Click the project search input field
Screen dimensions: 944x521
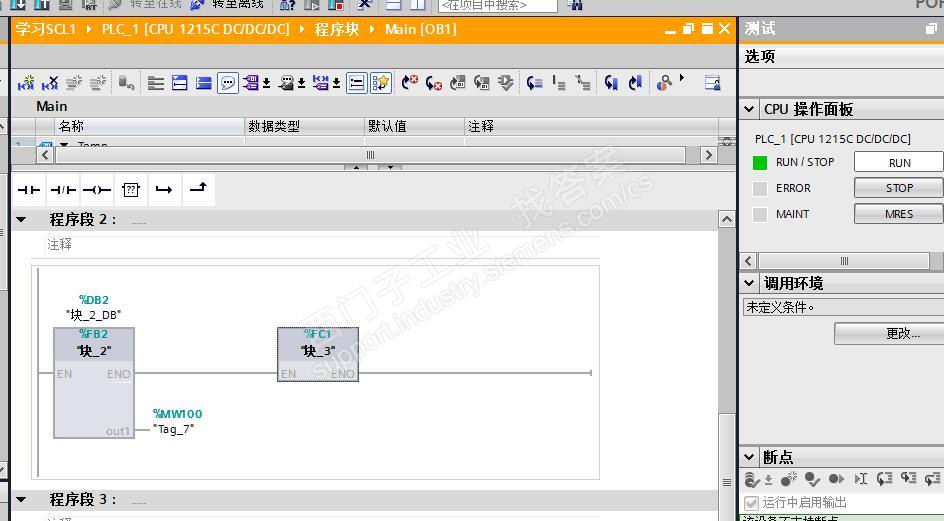click(497, 5)
